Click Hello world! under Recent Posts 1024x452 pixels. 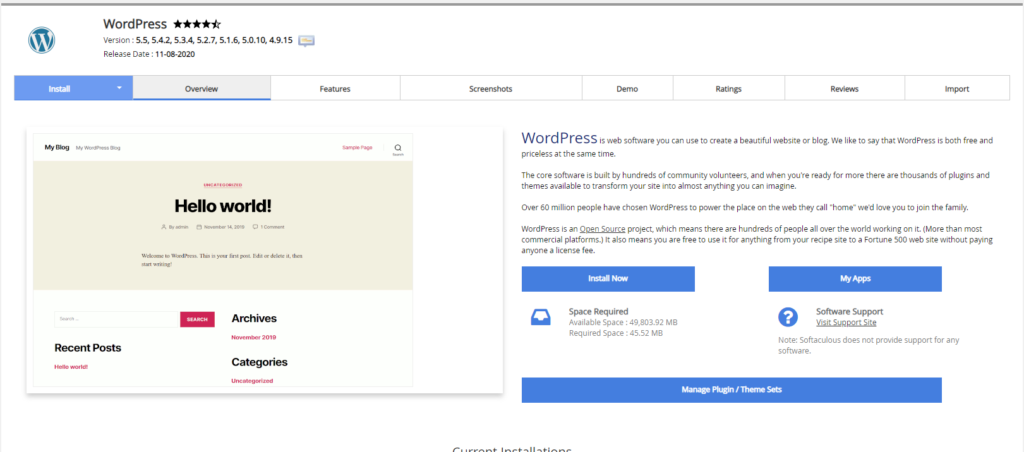click(71, 367)
